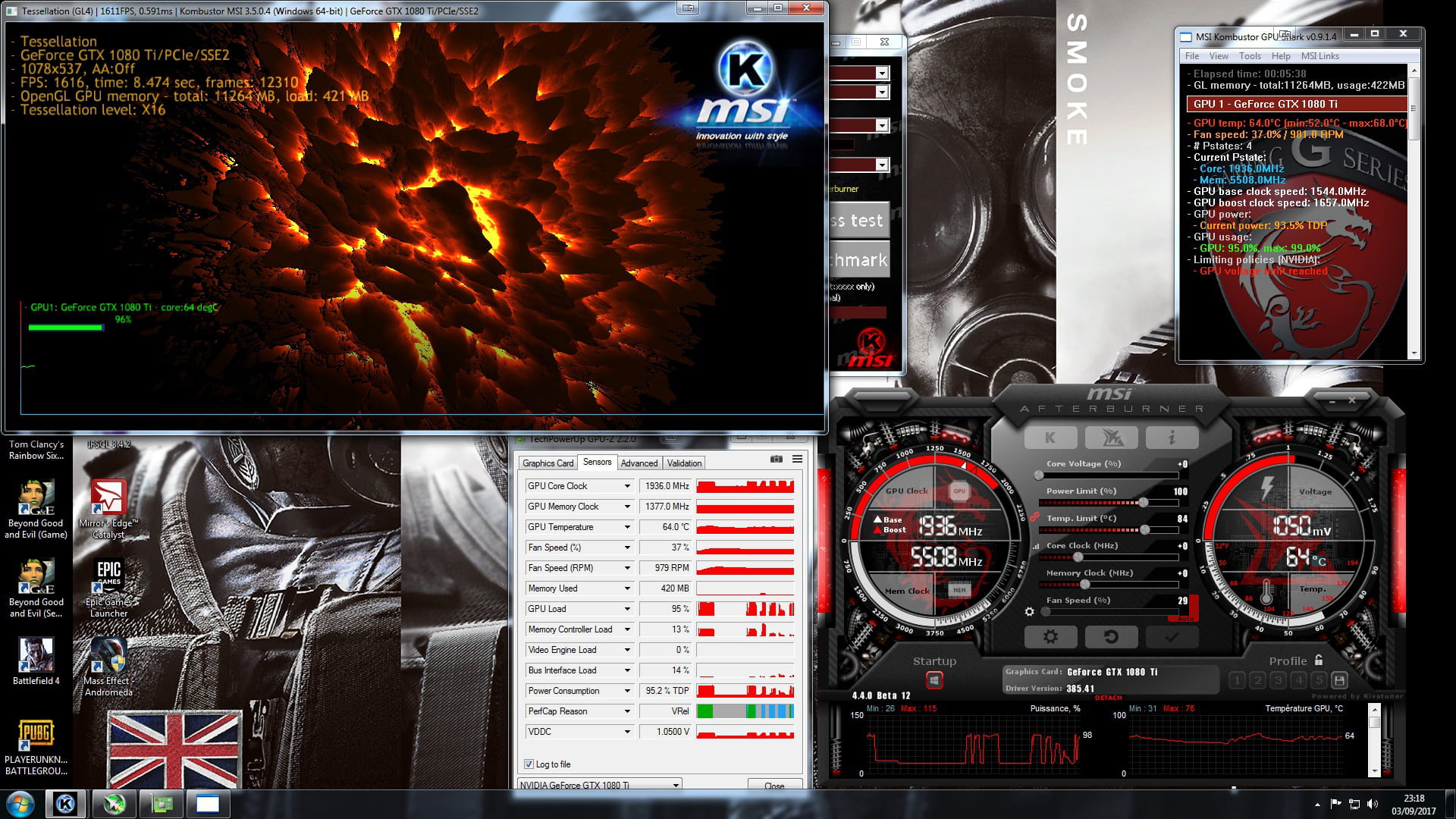The height and width of the screenshot is (819, 1456).
Task: Apply Afterburner settings with checkmark button
Action: point(1172,637)
